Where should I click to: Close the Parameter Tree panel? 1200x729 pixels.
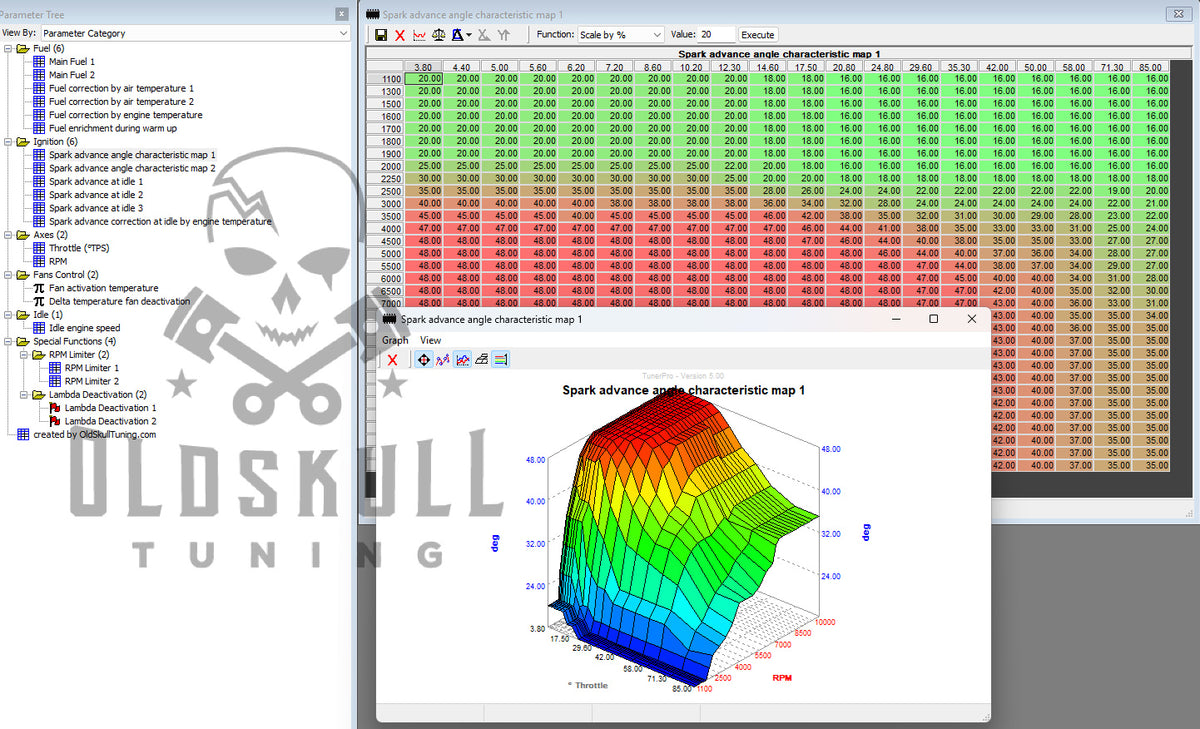[x=342, y=14]
